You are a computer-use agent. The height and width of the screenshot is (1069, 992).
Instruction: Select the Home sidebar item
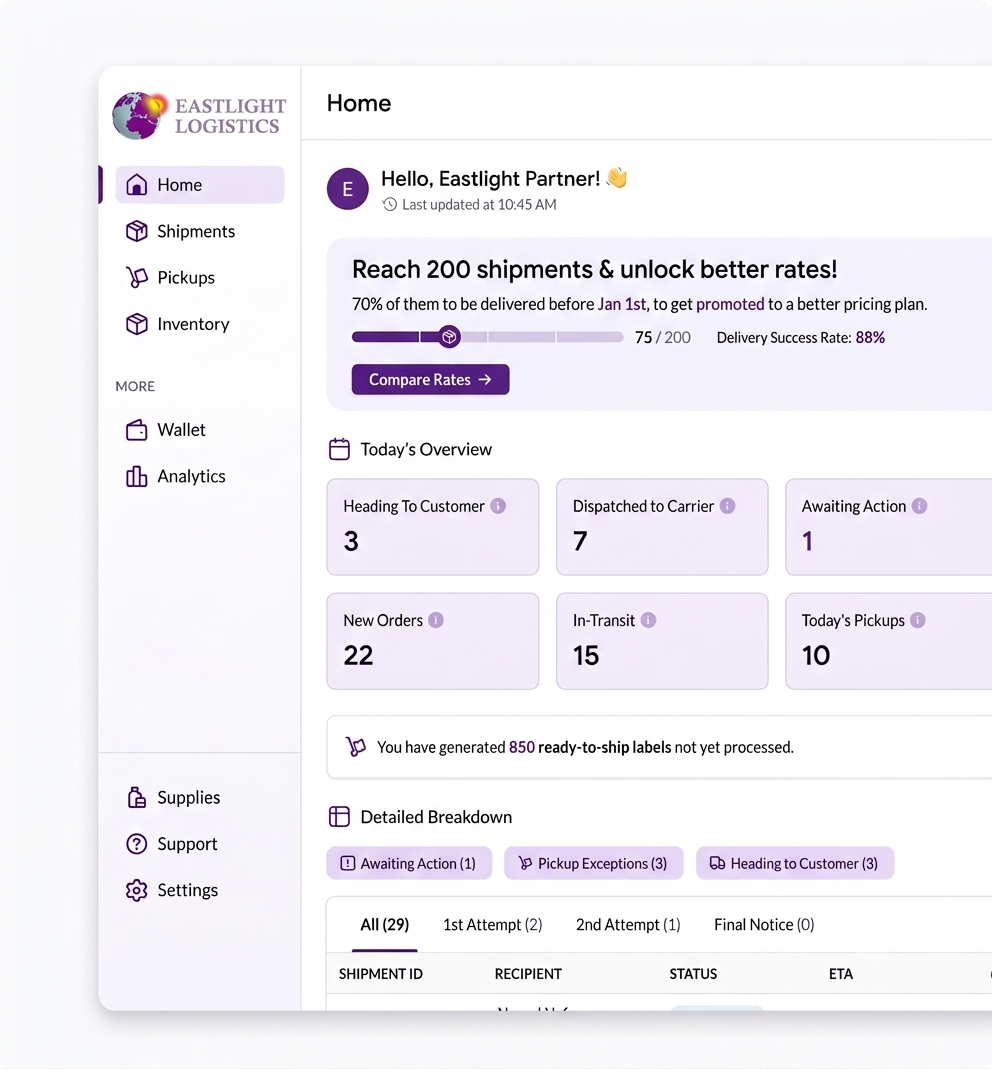200,185
